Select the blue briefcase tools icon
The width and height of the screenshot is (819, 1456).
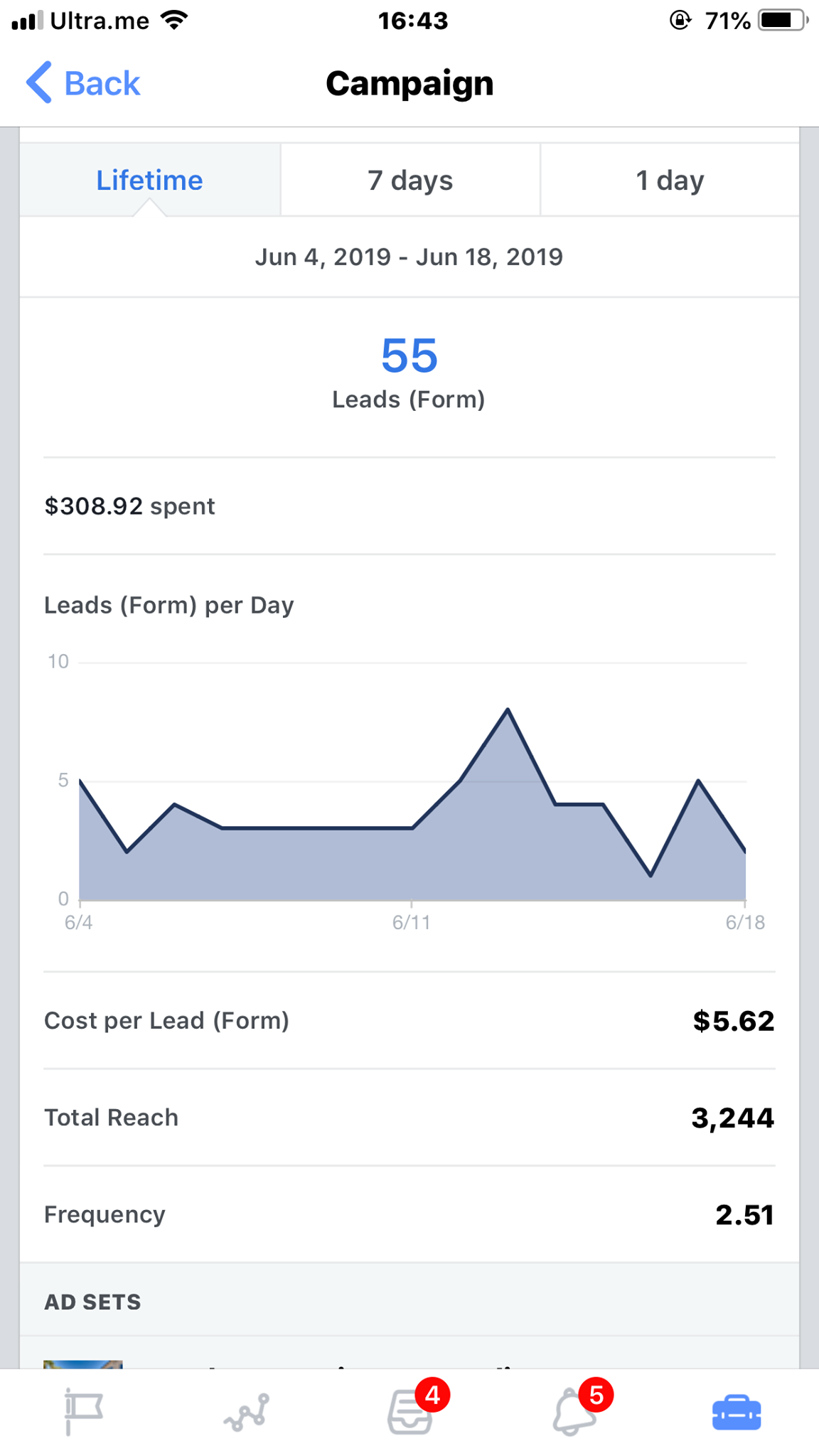click(x=737, y=1412)
